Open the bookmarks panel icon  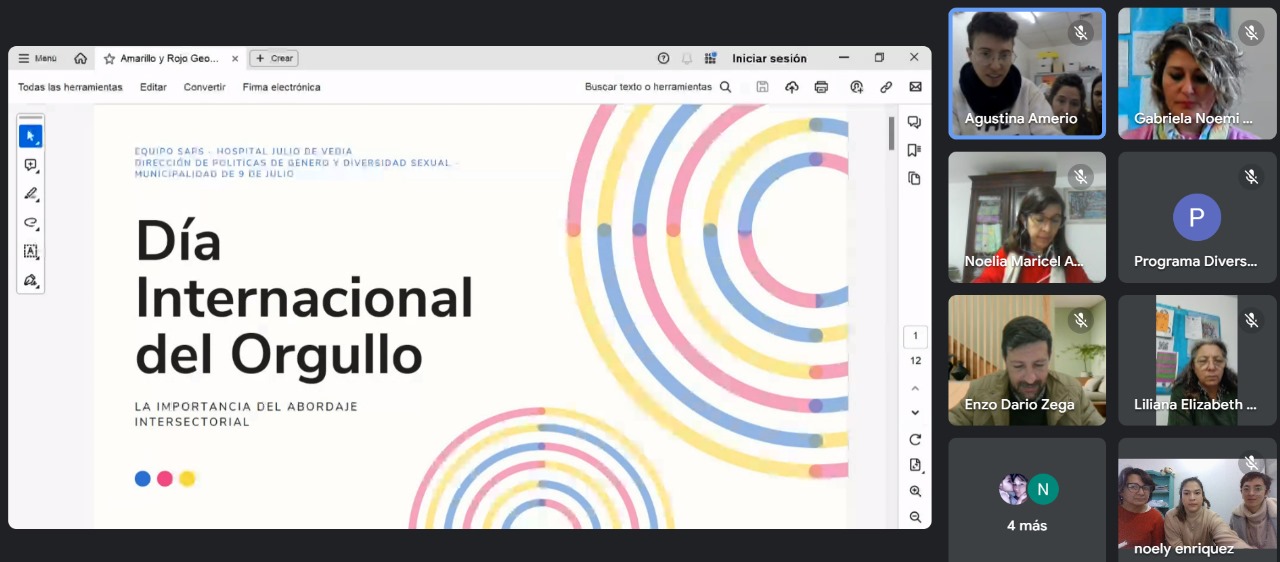point(914,150)
